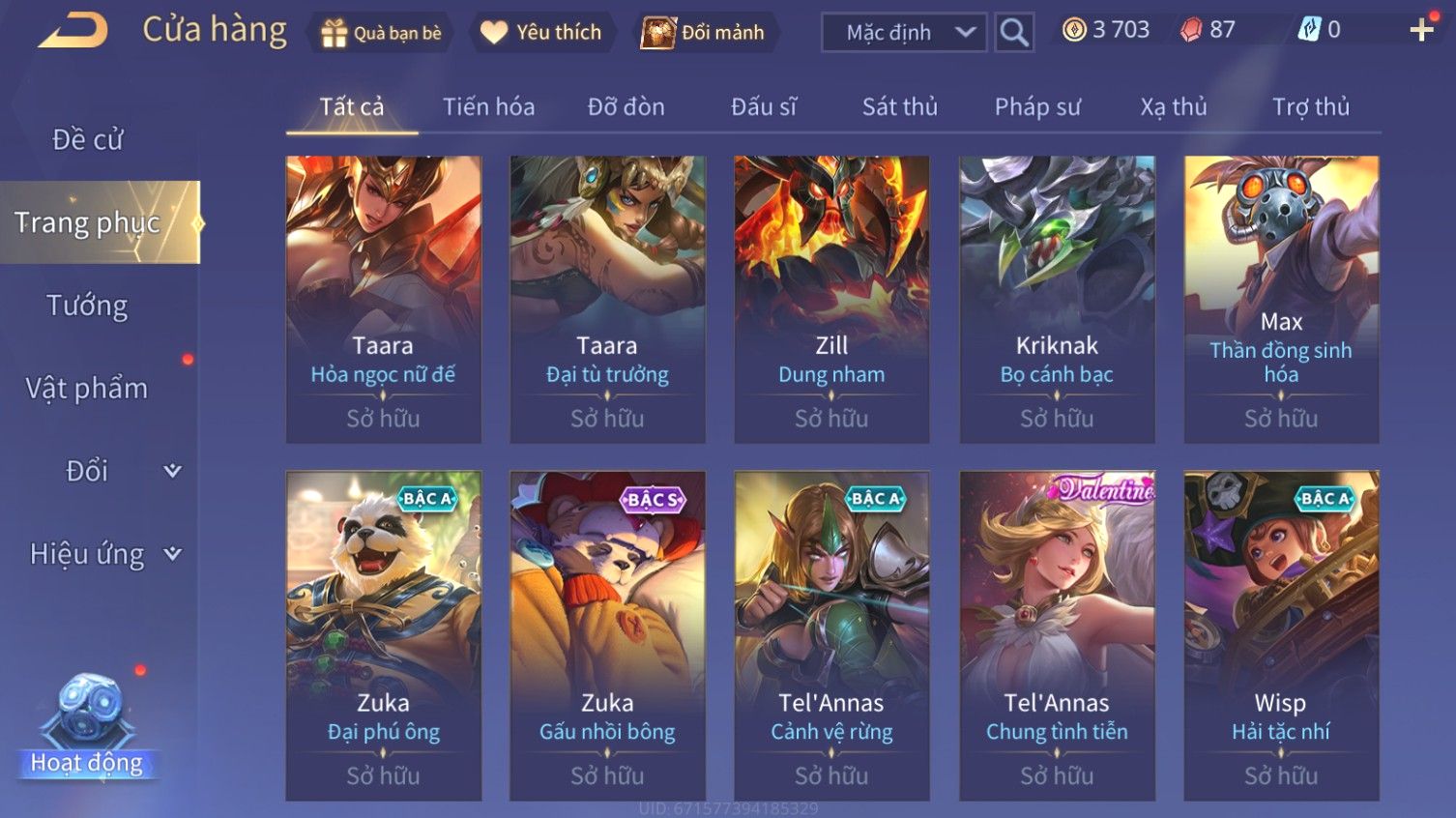Add currency with the plus icon

tap(1421, 30)
